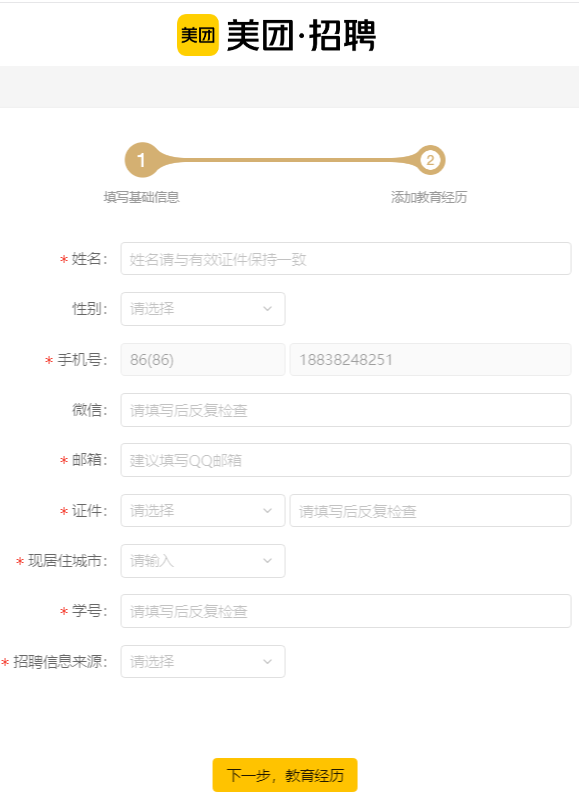Select the 添加教育经历 step label
Viewport: 579px width, 808px height.
(x=429, y=197)
